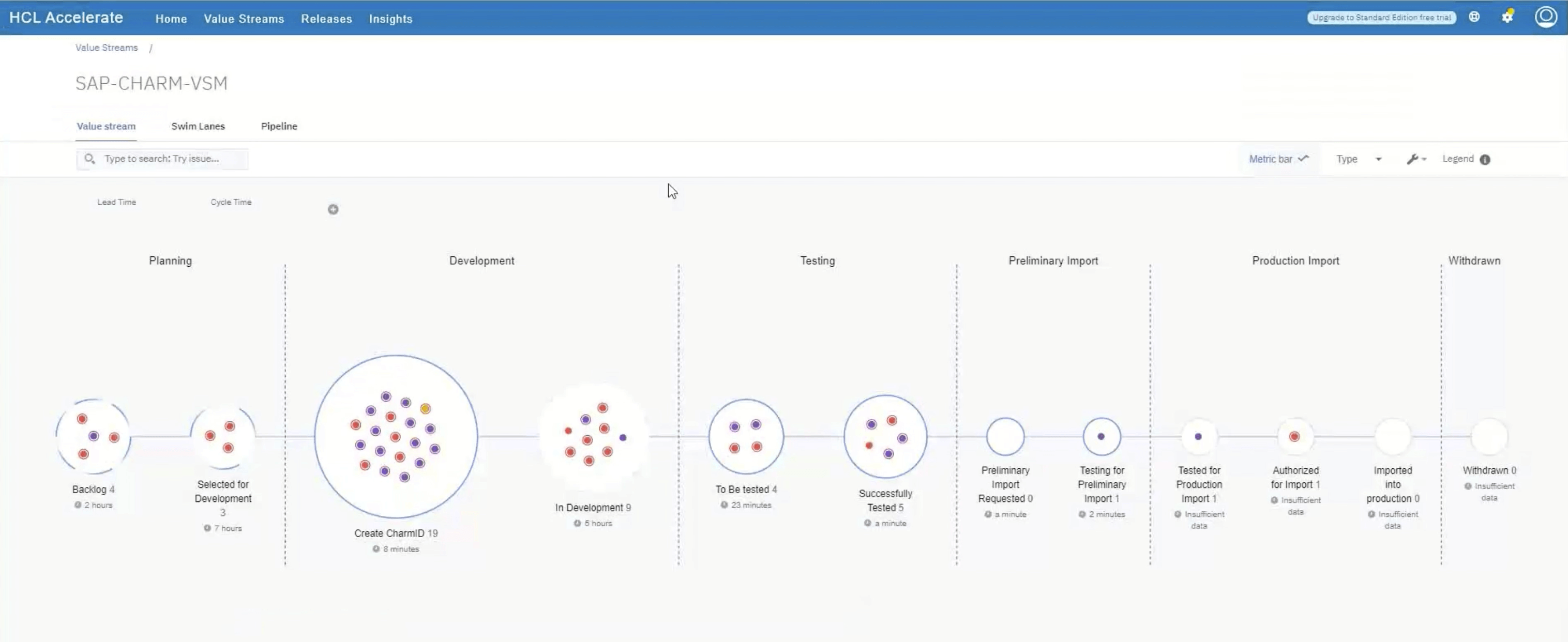Click the In Development 9 label

click(593, 508)
